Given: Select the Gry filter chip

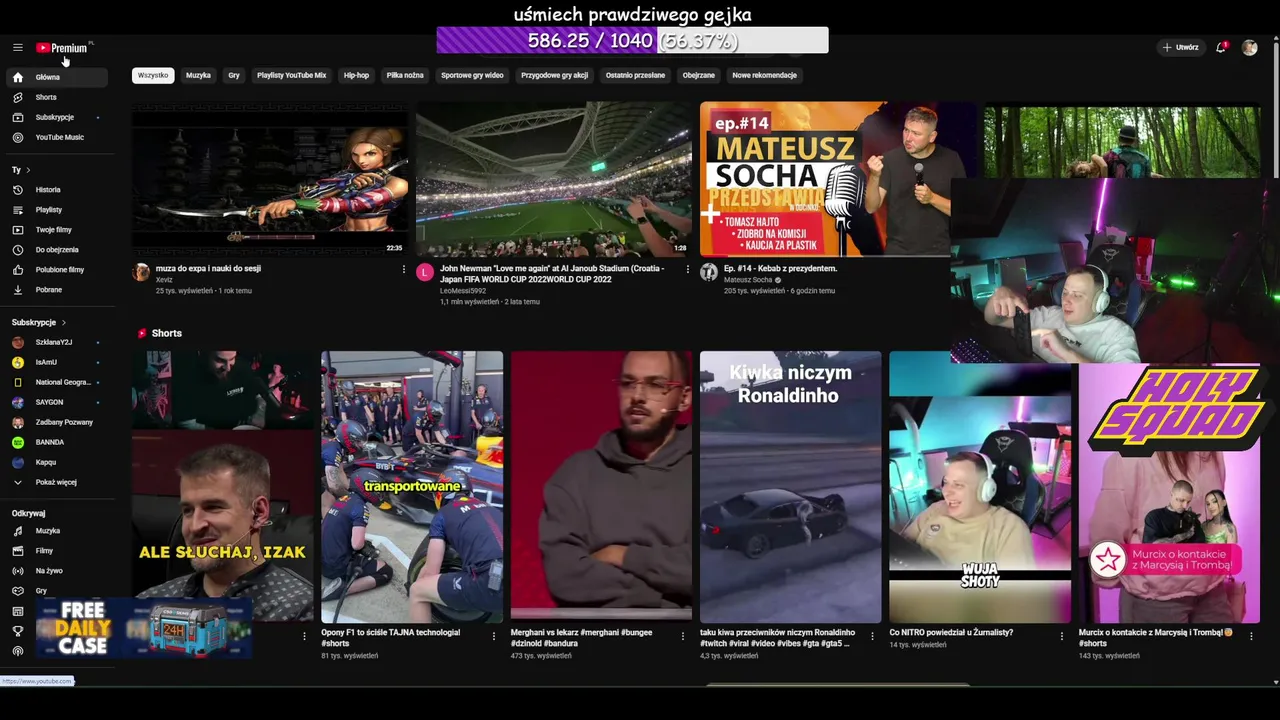Looking at the screenshot, I should click(234, 75).
